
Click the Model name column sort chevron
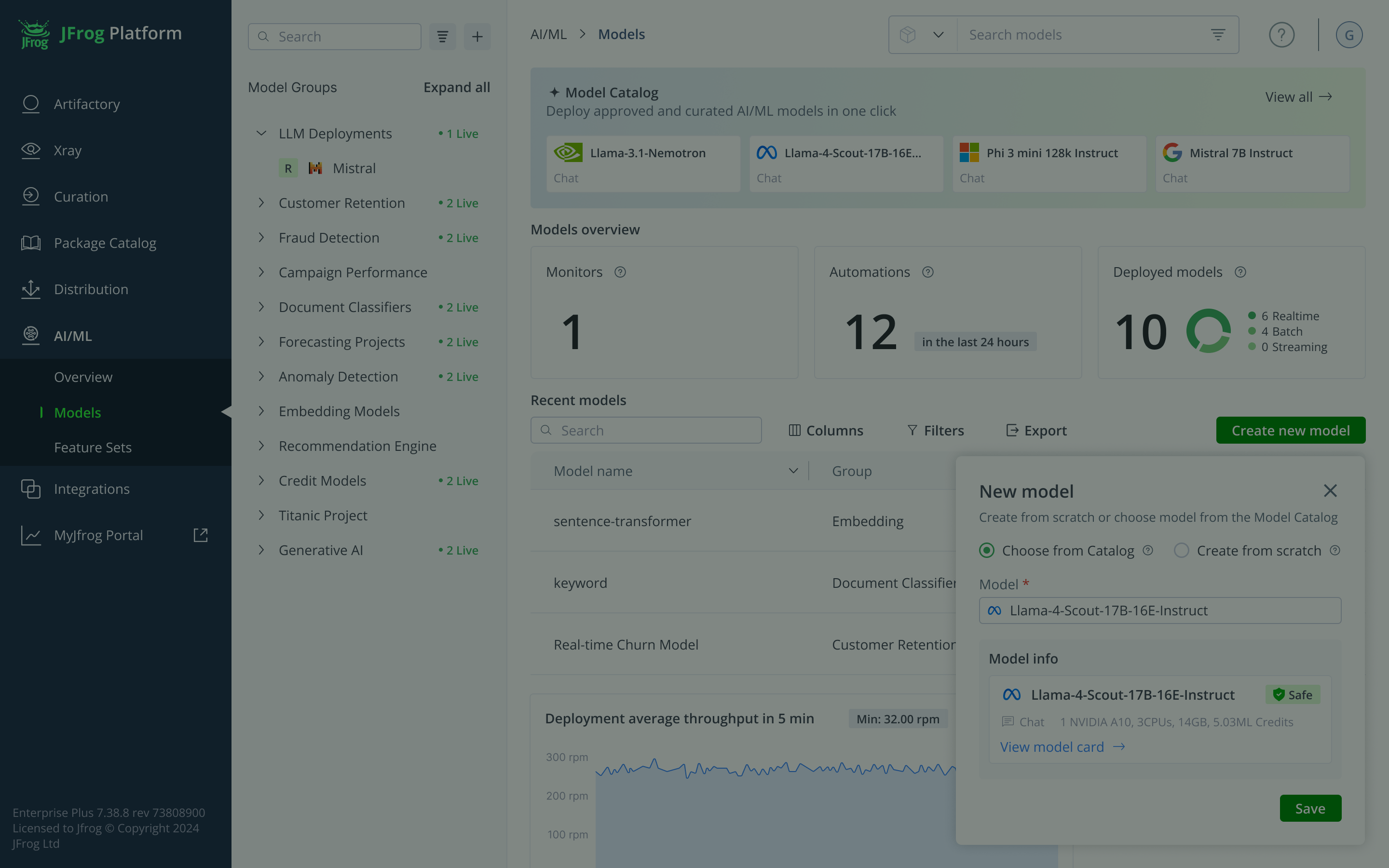[793, 471]
